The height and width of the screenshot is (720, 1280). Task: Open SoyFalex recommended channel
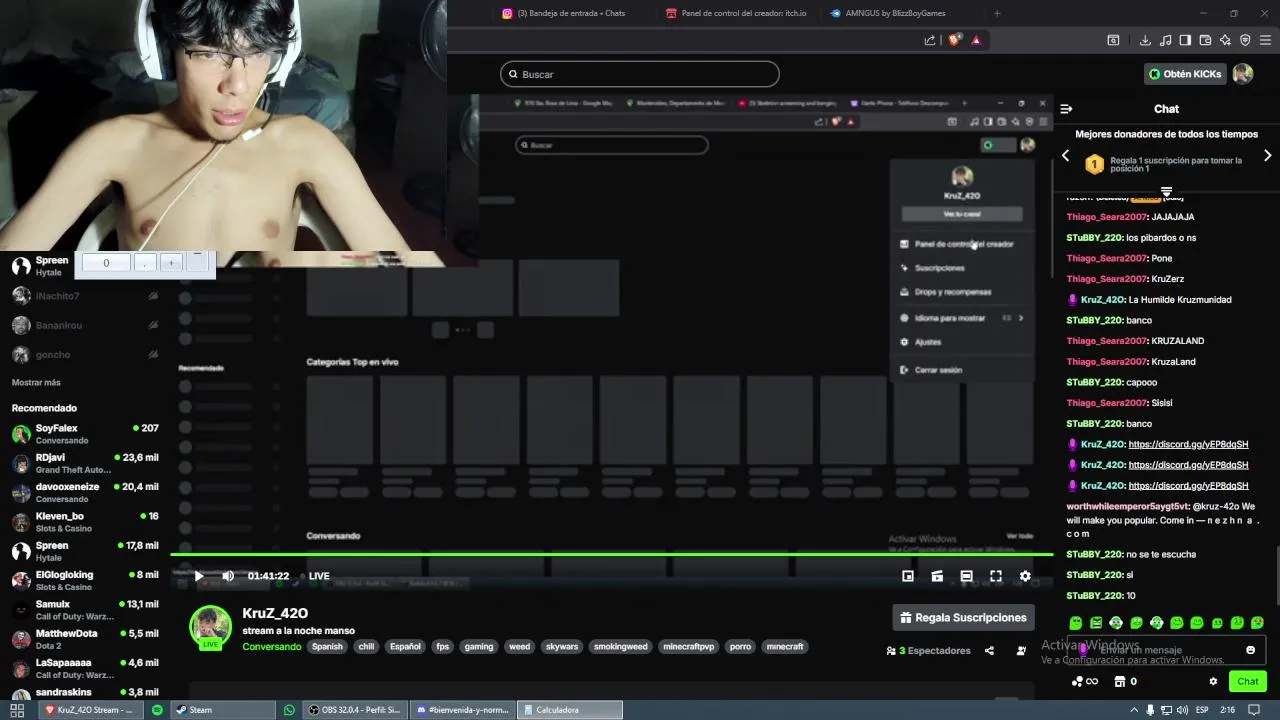click(x=85, y=434)
